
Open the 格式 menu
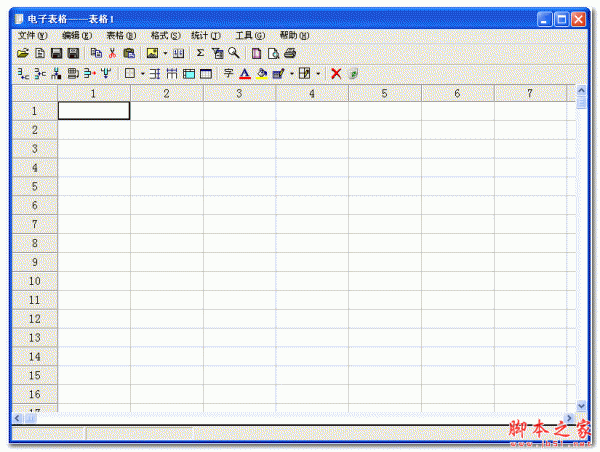(166, 36)
